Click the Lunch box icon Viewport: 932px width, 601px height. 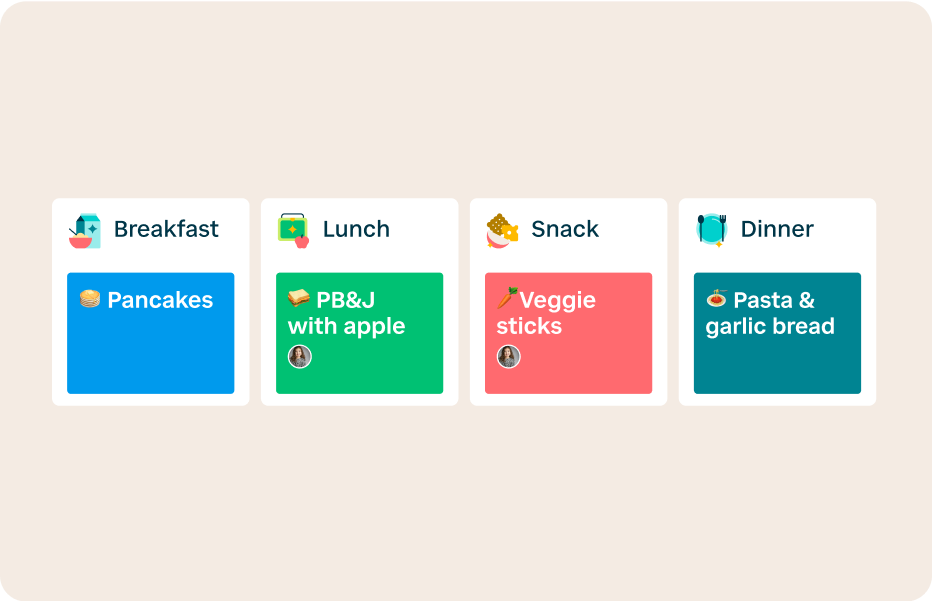pos(293,230)
